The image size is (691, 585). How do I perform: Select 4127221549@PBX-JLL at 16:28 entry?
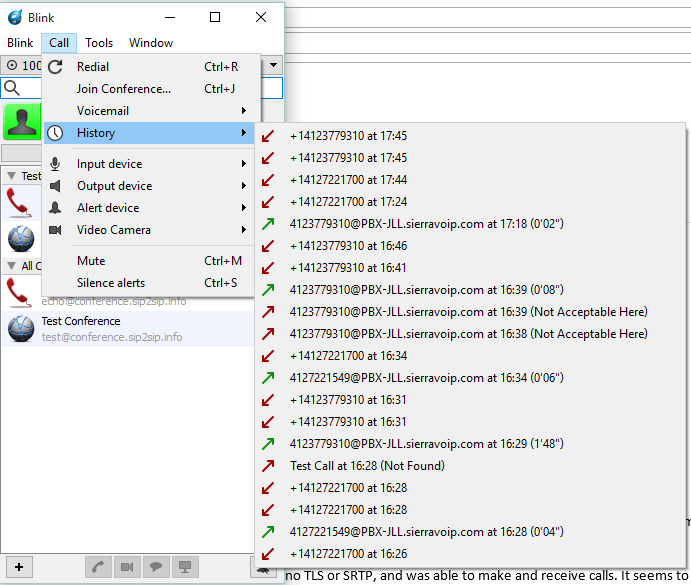470,532
